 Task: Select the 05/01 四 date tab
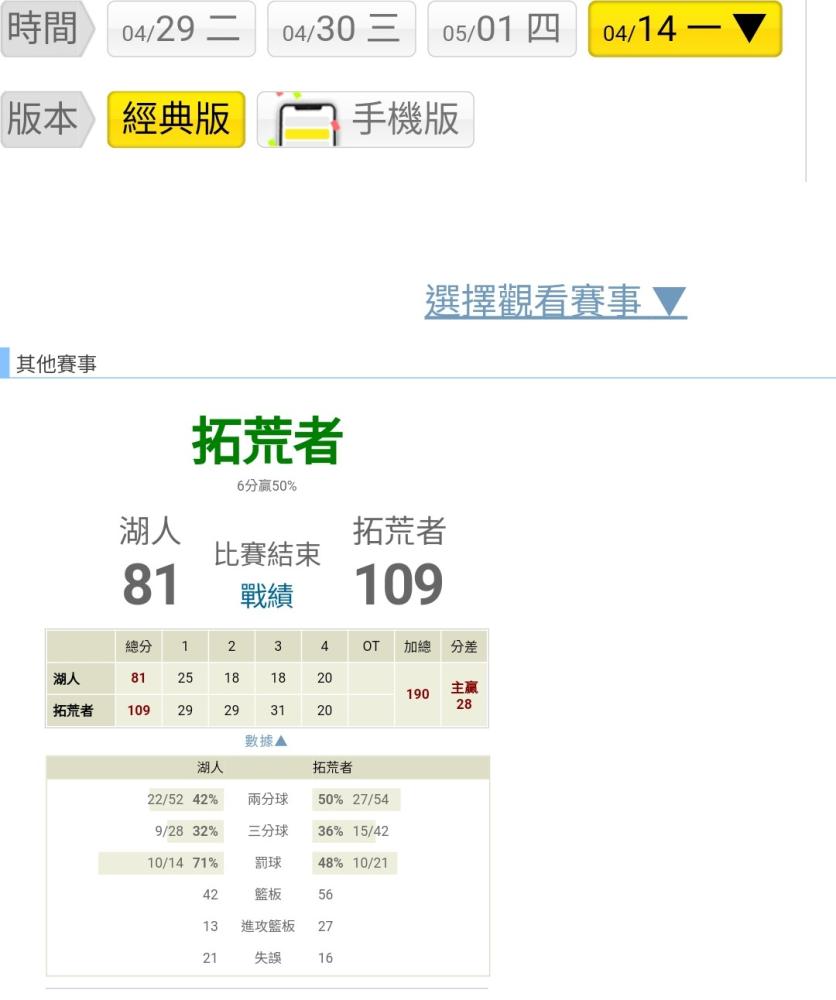[x=502, y=29]
